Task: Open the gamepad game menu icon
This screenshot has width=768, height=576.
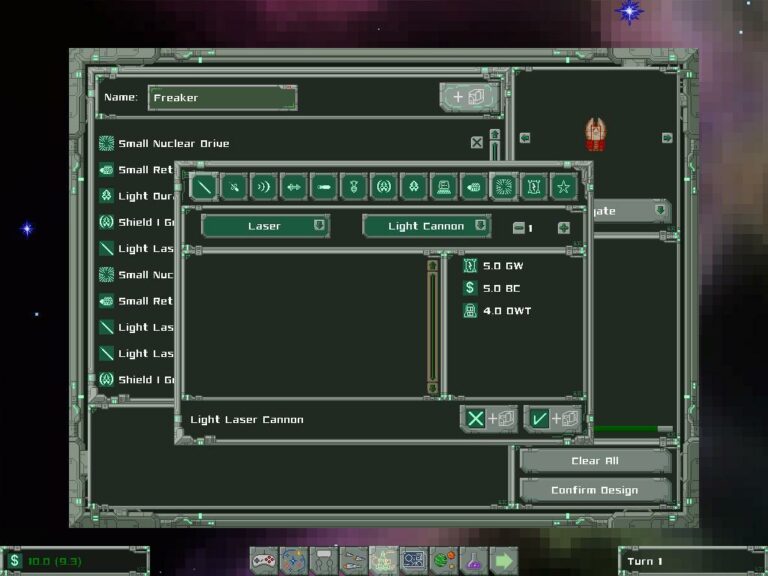Action: [264, 561]
